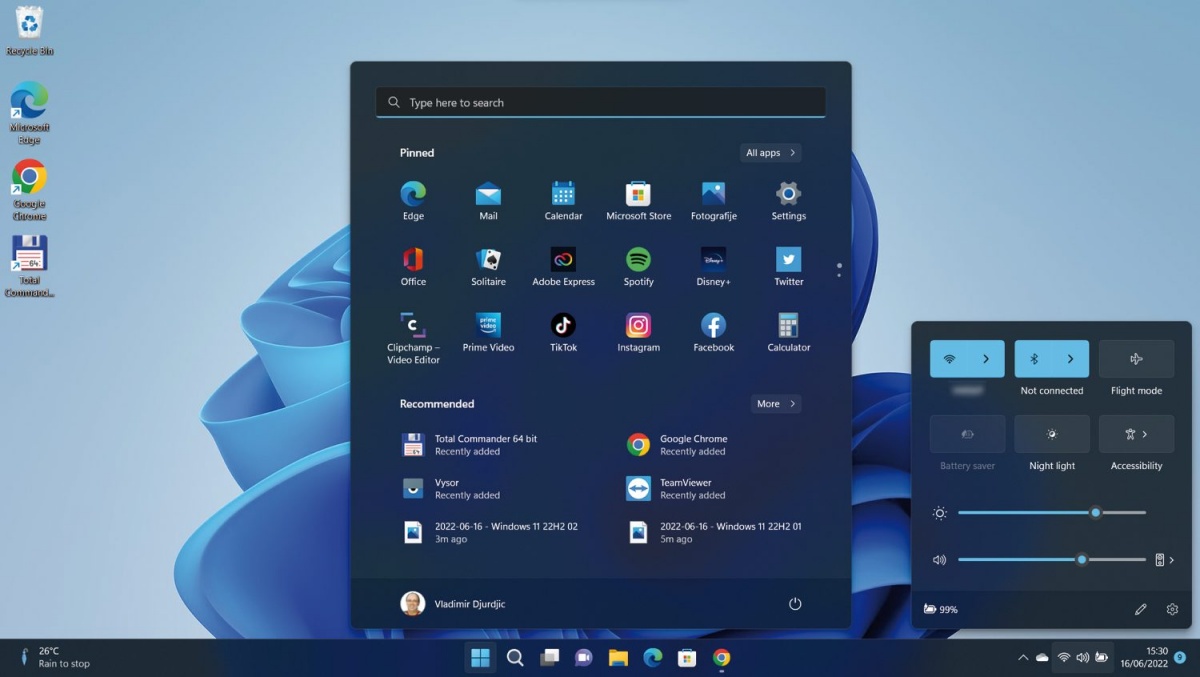Launch Spotify from pinned apps
The height and width of the screenshot is (677, 1200).
tap(638, 267)
